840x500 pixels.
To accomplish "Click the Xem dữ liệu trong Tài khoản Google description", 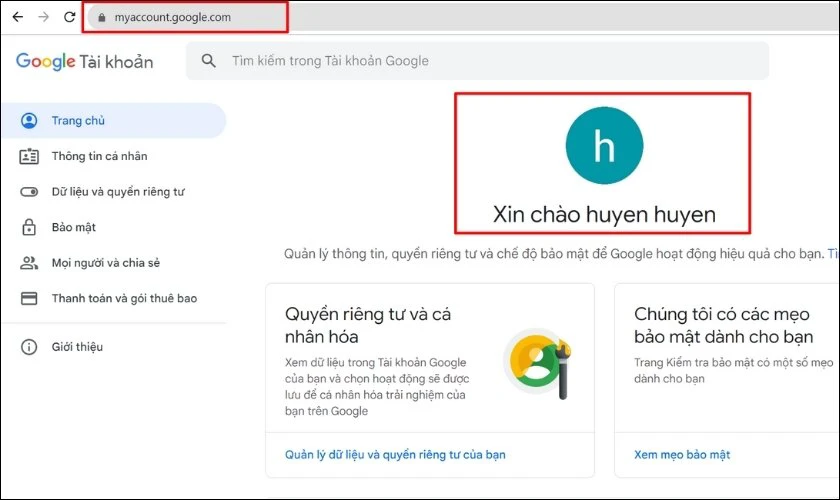I will [x=377, y=386].
